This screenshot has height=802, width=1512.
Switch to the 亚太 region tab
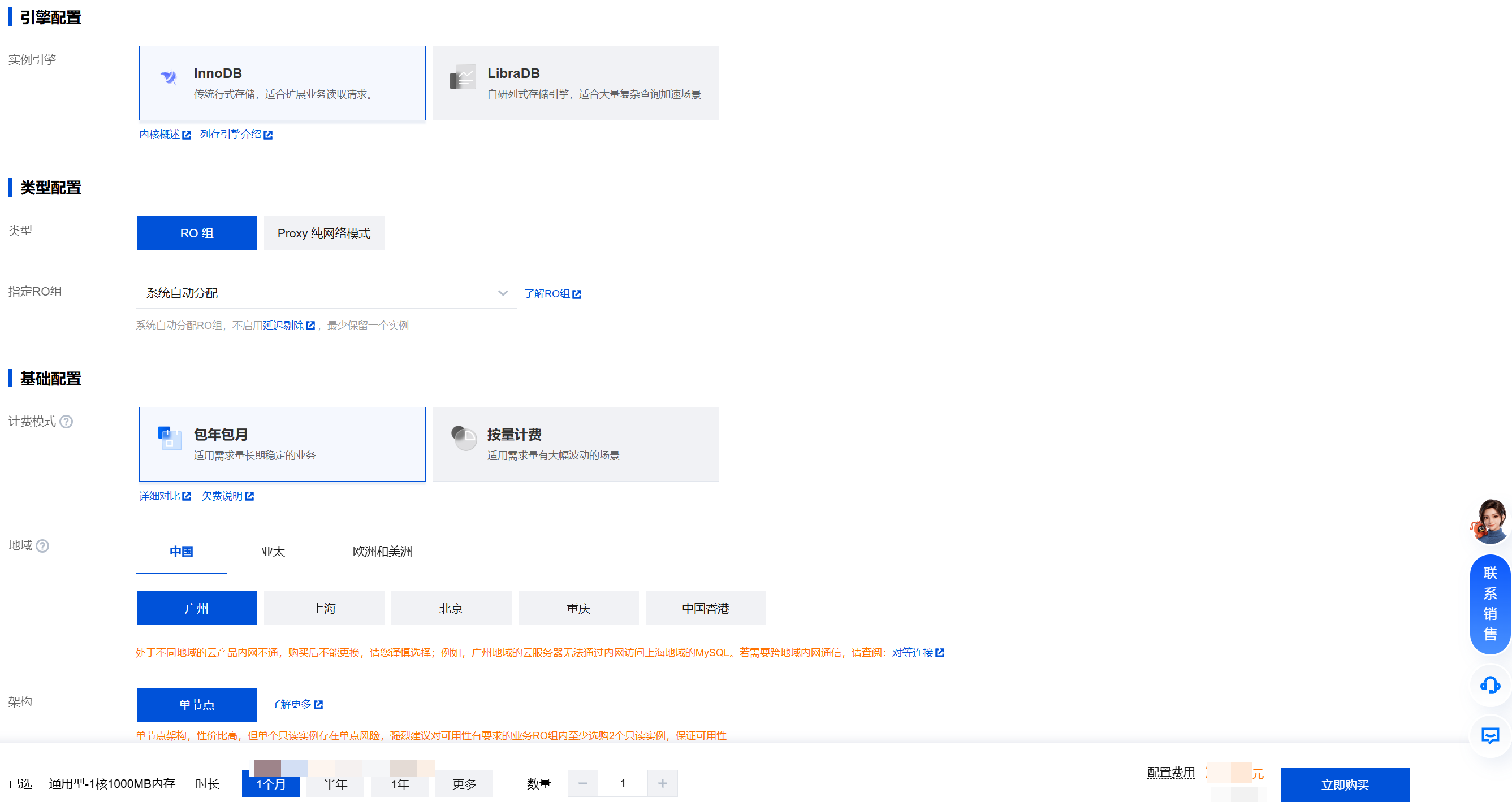pyautogui.click(x=273, y=552)
